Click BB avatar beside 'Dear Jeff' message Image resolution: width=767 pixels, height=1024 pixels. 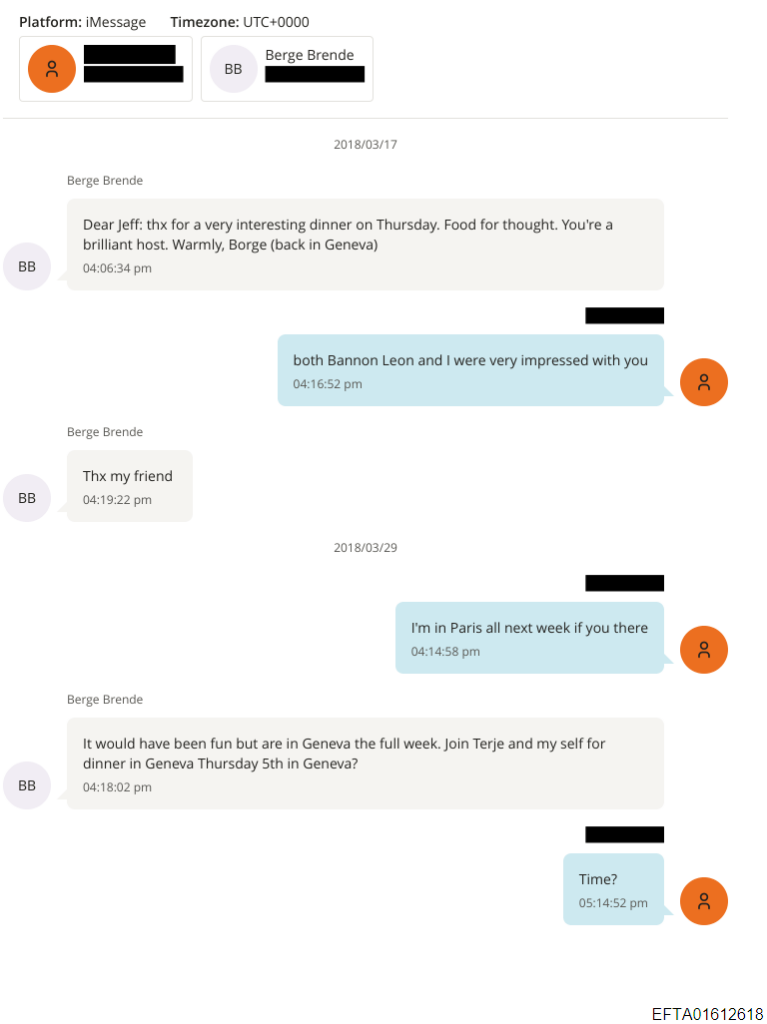coord(27,266)
